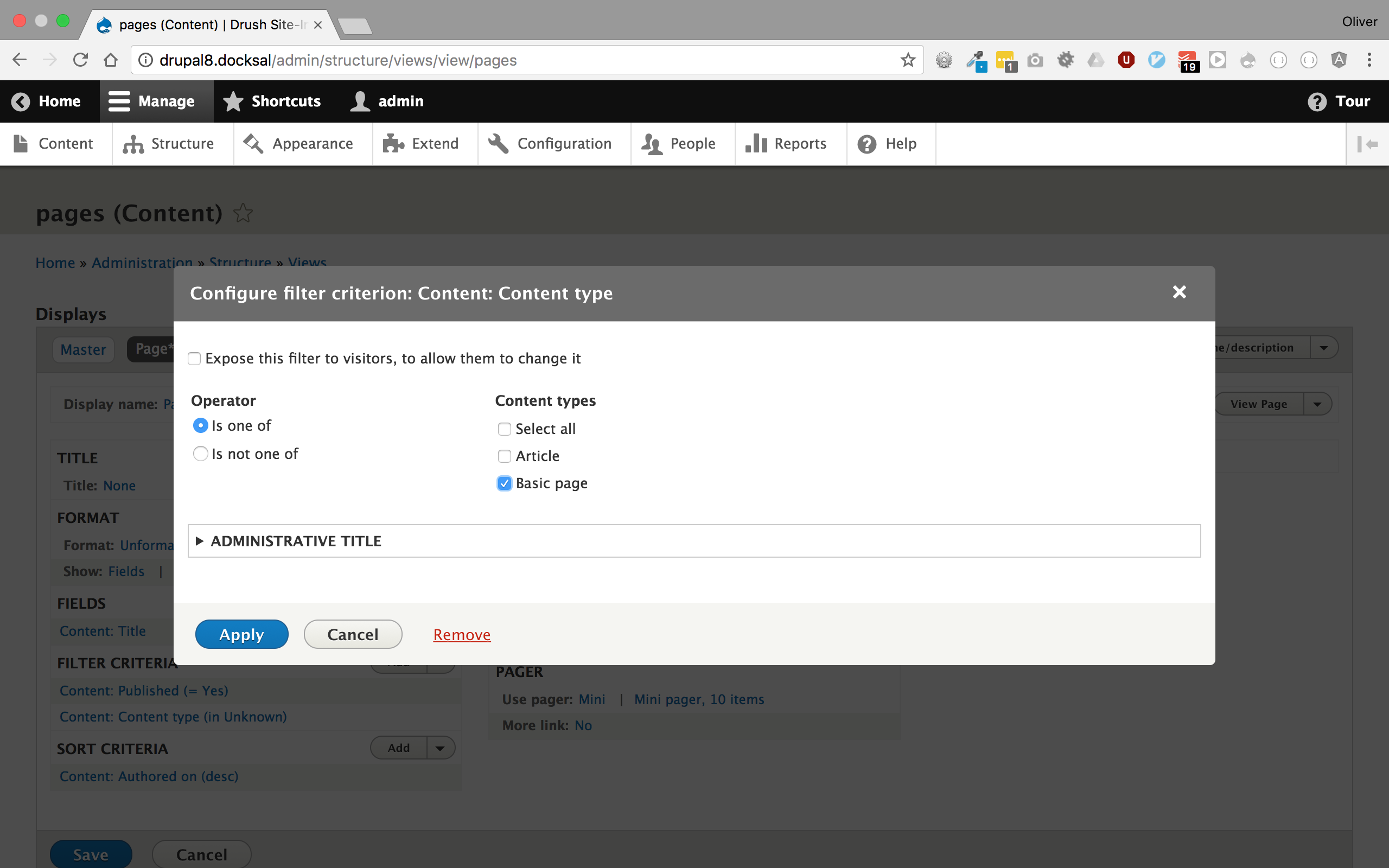Open the Chrome three-dot menu
The image size is (1389, 868).
[1369, 60]
